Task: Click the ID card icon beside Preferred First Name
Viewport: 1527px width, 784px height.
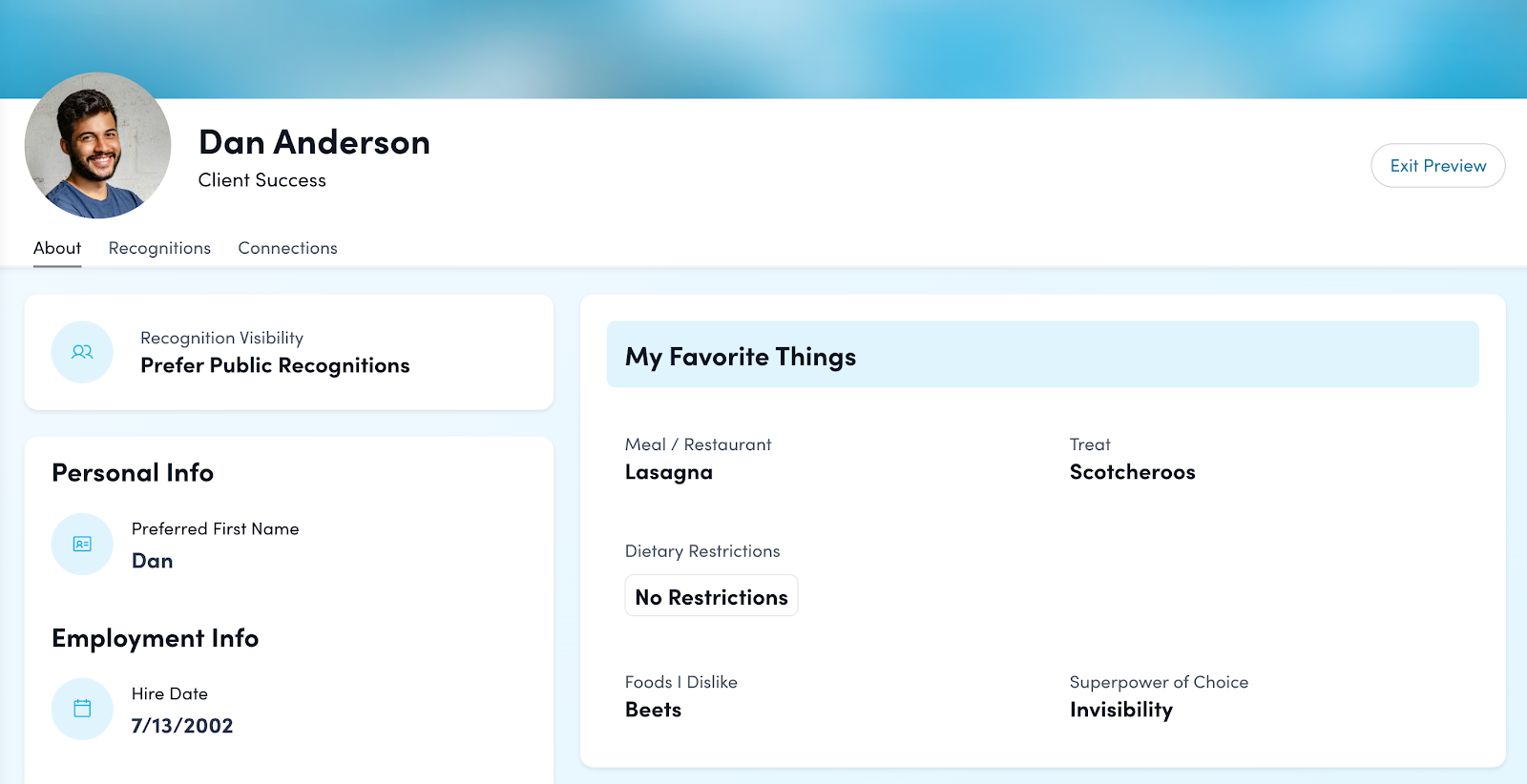Action: click(82, 545)
